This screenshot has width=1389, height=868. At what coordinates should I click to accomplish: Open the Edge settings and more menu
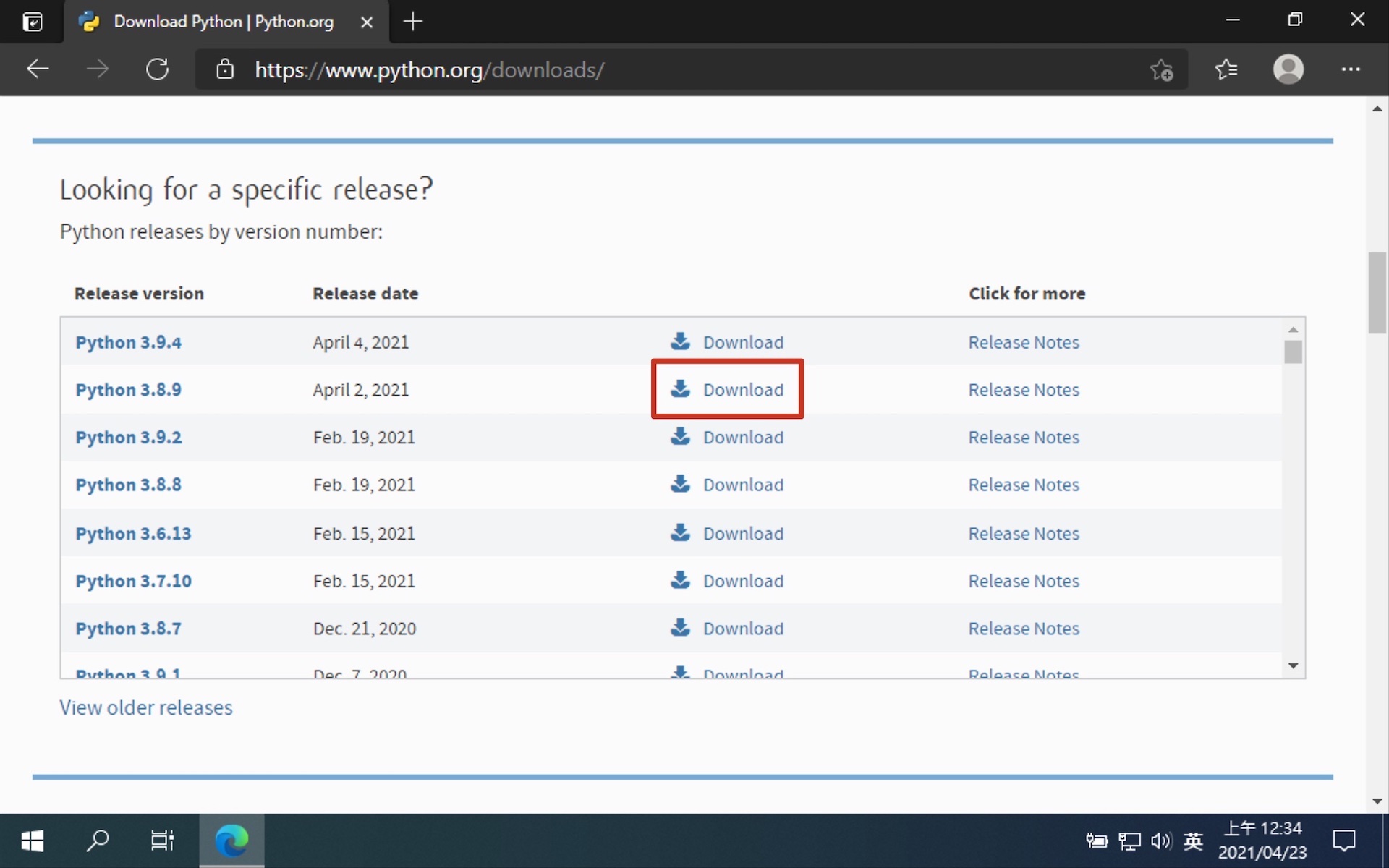tap(1351, 69)
